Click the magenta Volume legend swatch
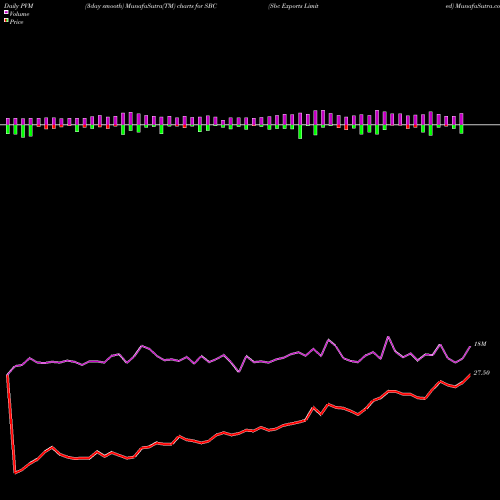The width and height of the screenshot is (500, 500). tap(6, 12)
